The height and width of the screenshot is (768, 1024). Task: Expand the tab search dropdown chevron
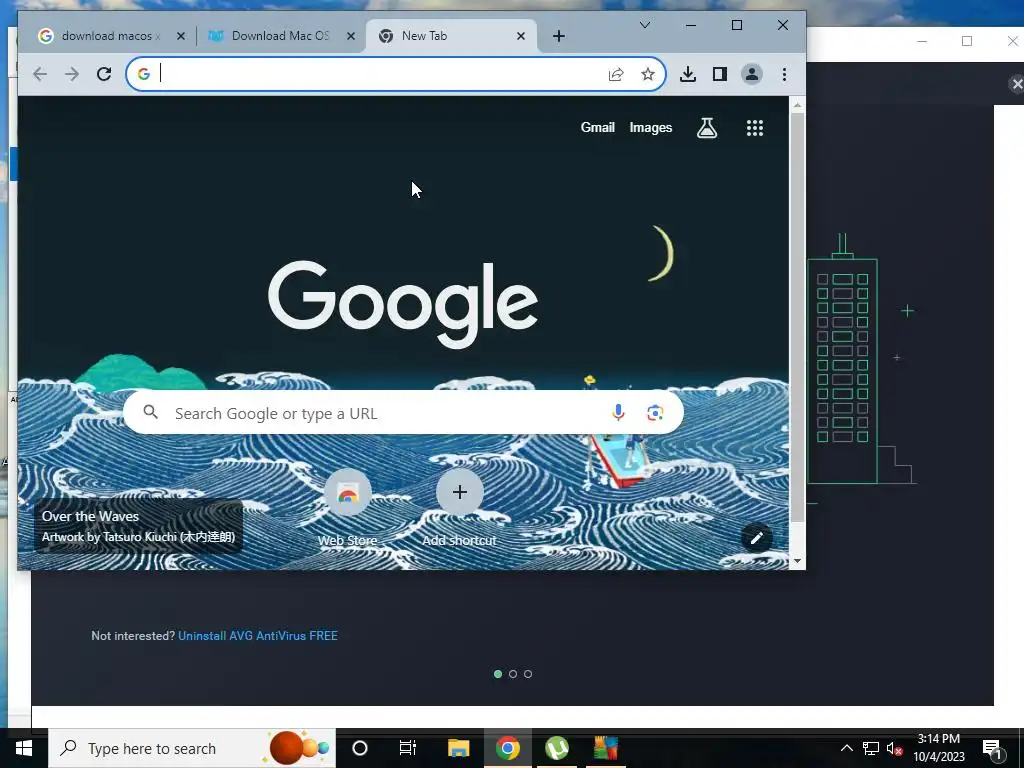tap(645, 25)
